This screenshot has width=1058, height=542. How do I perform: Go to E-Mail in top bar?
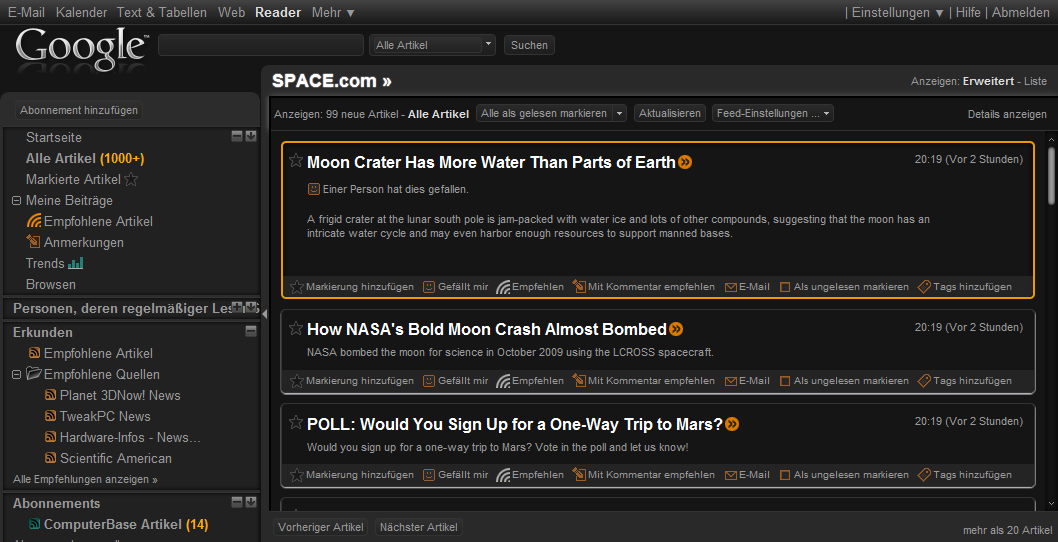click(x=26, y=12)
